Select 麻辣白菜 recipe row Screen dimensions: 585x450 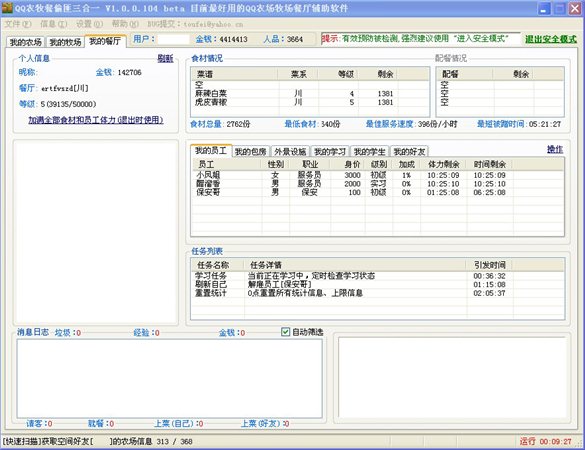tap(310, 93)
